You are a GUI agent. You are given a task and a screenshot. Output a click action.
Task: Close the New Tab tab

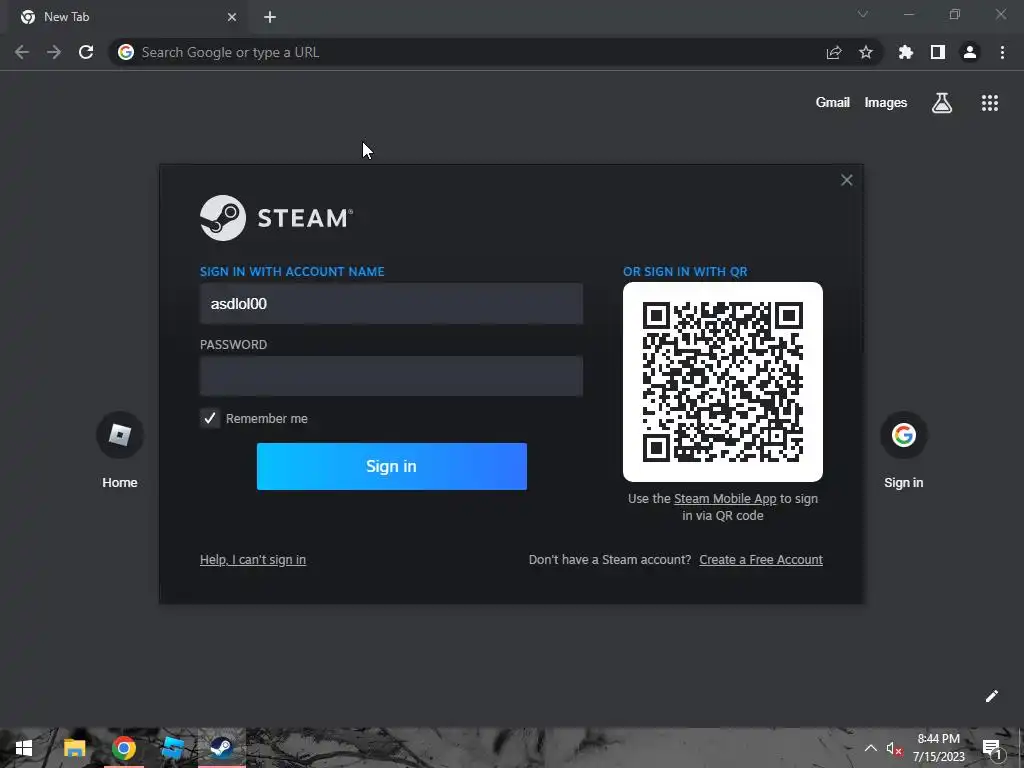click(232, 17)
